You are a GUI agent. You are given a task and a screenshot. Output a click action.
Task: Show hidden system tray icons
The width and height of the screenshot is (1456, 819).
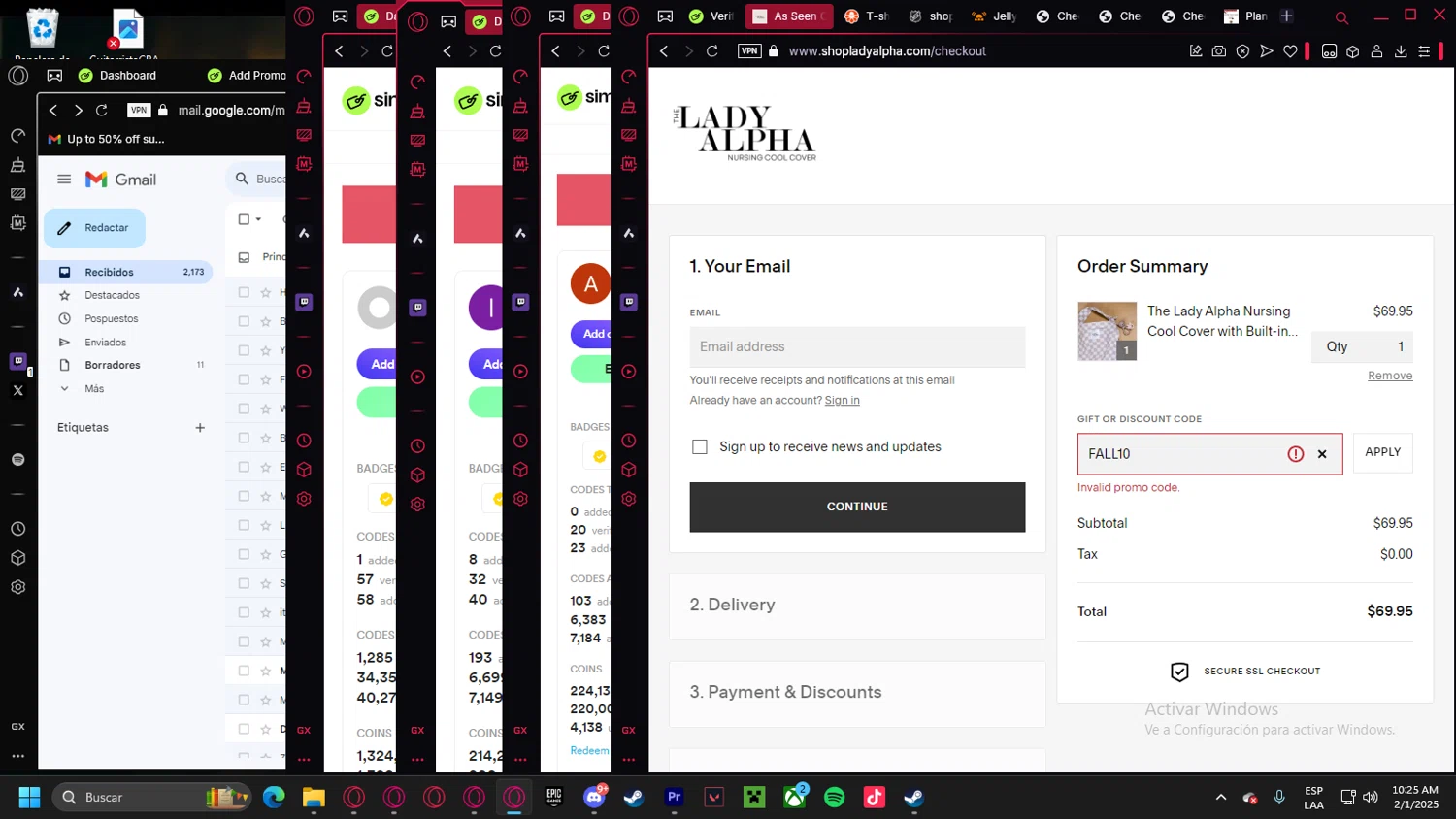tap(1221, 798)
